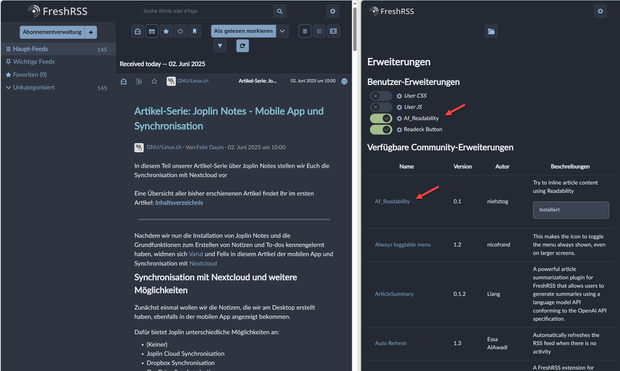Show favorites with filled star icon
The image size is (620, 371).
click(x=166, y=31)
